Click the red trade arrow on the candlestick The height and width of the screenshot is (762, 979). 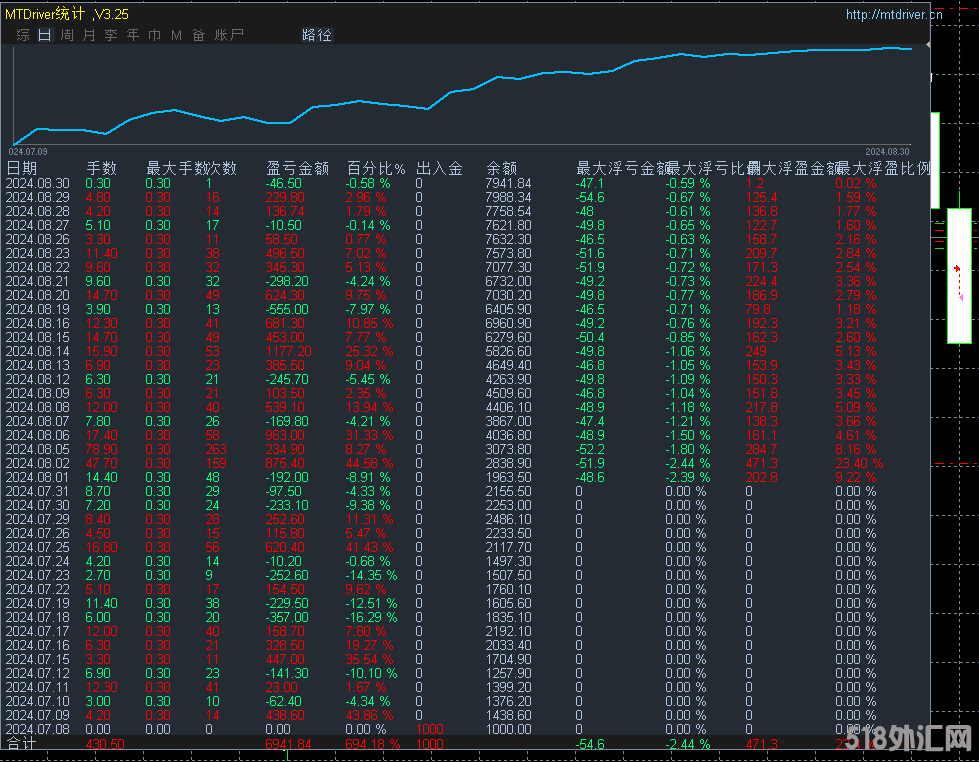click(957, 269)
